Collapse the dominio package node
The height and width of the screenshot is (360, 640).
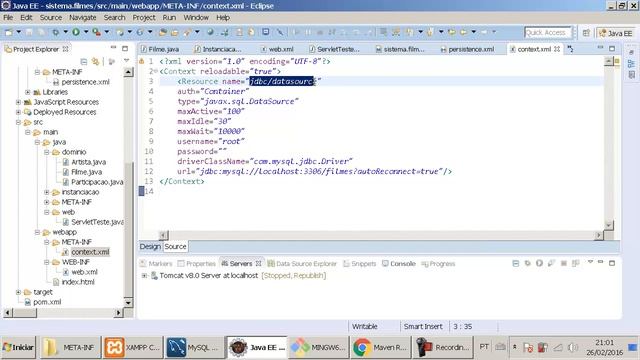[x=47, y=152]
